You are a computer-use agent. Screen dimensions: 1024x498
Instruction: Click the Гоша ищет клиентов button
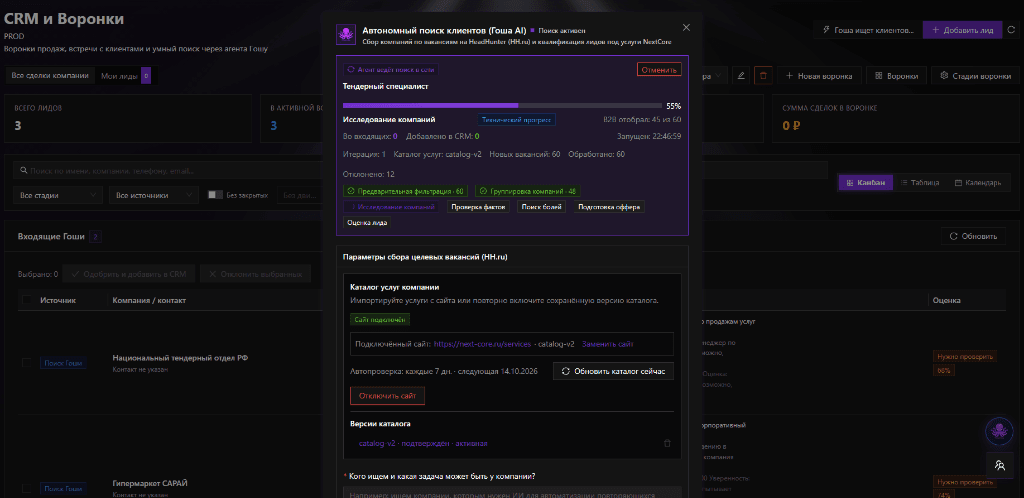pos(867,30)
